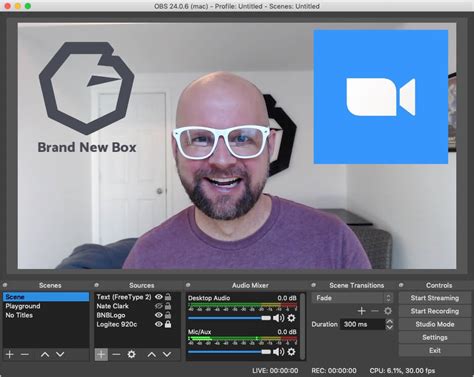Show the hidden Nate Clark source
The width and height of the screenshot is (474, 377).
pyautogui.click(x=159, y=306)
